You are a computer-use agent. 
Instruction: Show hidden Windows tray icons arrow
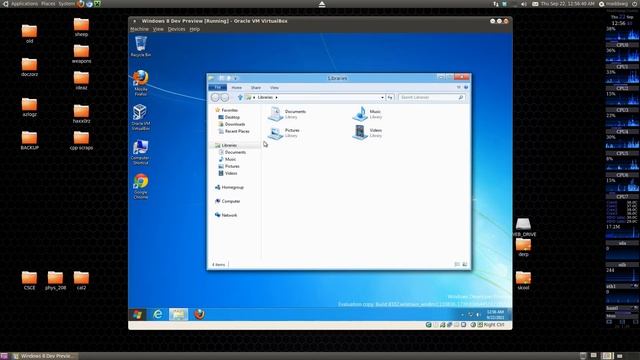coord(462,315)
